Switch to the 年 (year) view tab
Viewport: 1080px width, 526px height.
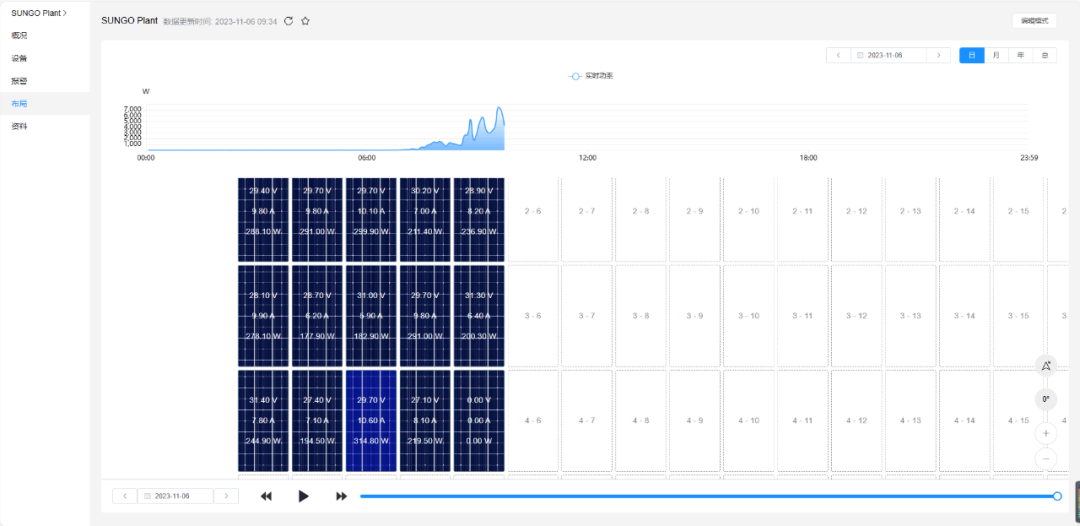pyautogui.click(x=1020, y=55)
